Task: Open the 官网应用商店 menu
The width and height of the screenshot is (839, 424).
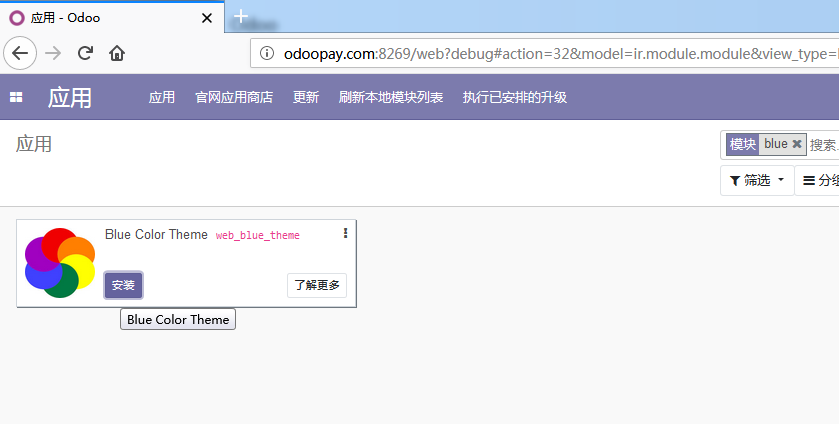Action: [x=234, y=97]
